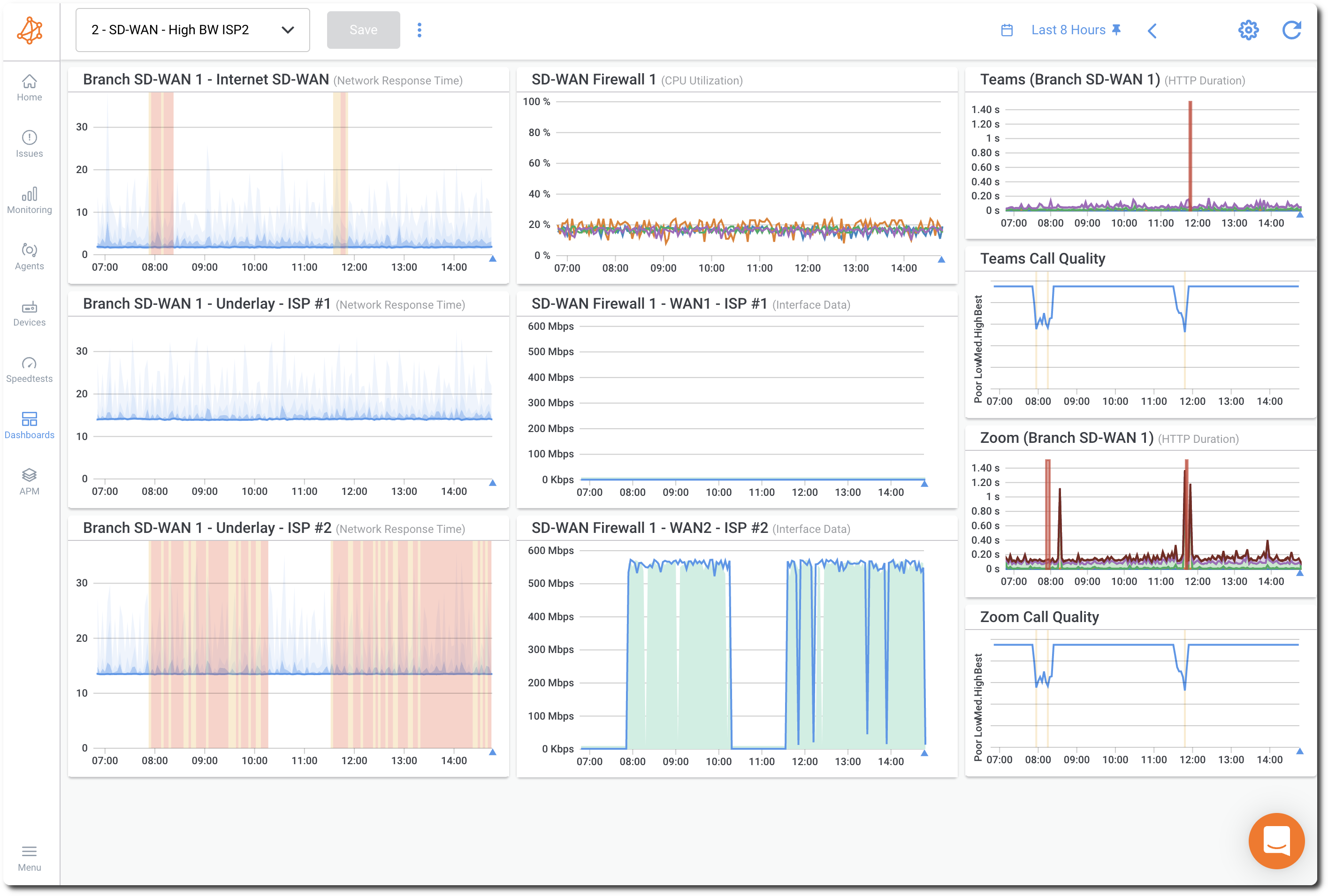1328x896 pixels.
Task: View network Issues from the sidebar
Action: click(29, 143)
